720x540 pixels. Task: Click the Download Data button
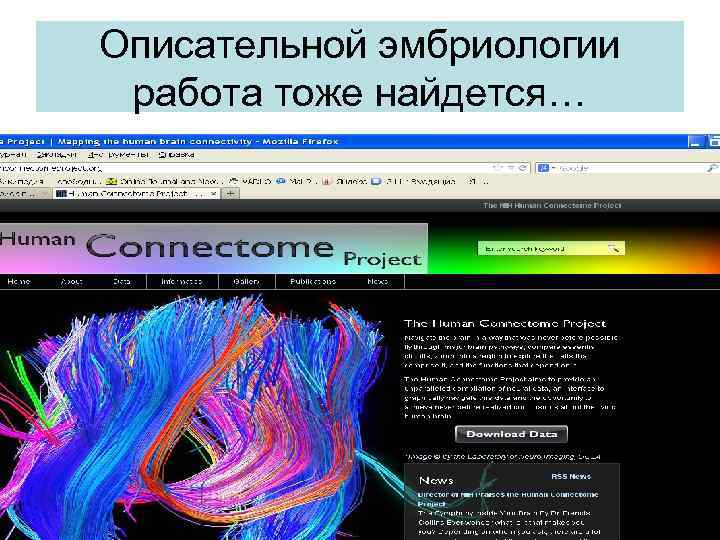coord(511,434)
